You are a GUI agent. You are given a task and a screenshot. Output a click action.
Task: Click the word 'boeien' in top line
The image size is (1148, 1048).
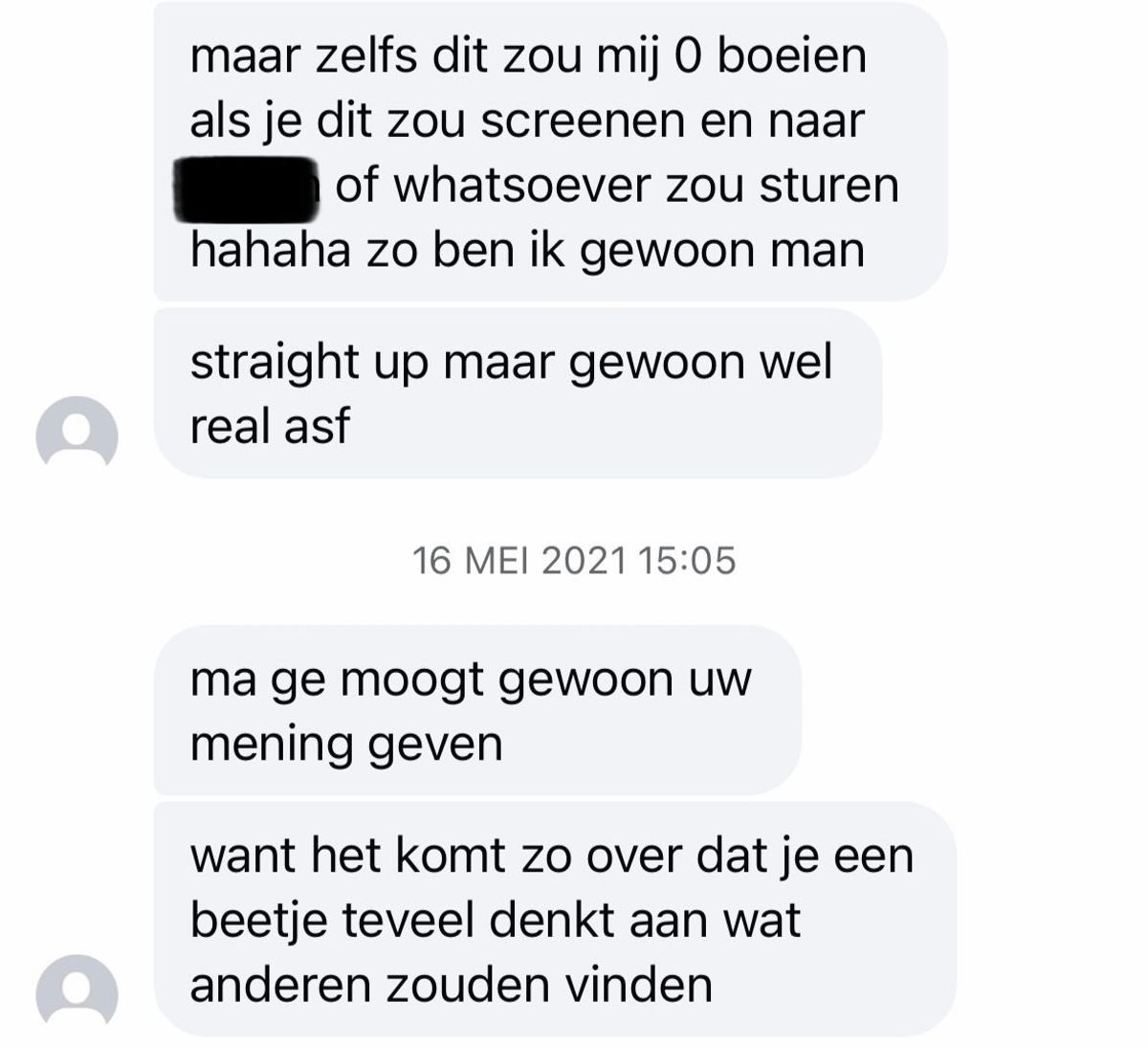pyautogui.click(x=792, y=56)
